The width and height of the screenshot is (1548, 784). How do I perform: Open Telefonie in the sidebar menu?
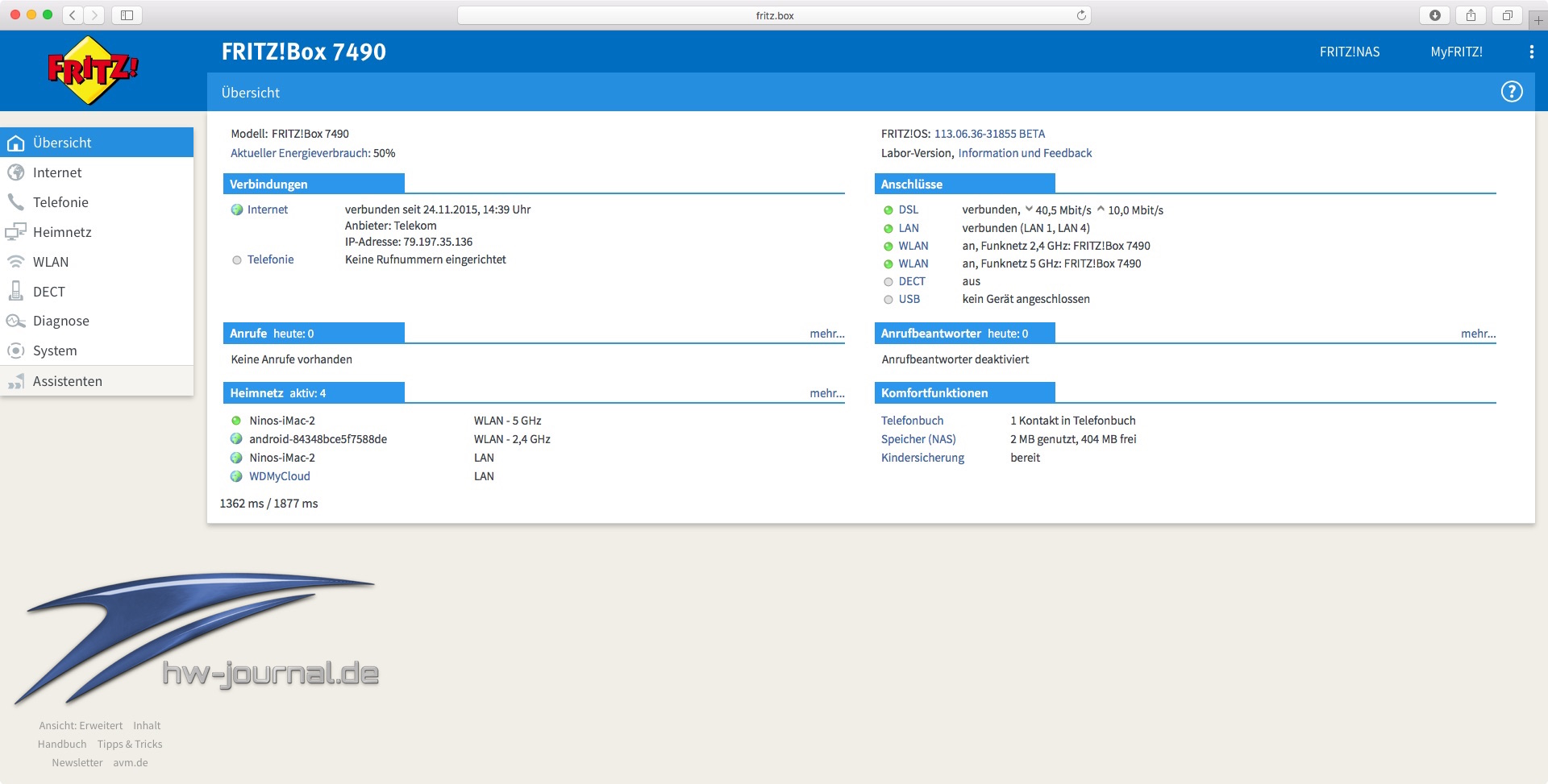point(97,202)
